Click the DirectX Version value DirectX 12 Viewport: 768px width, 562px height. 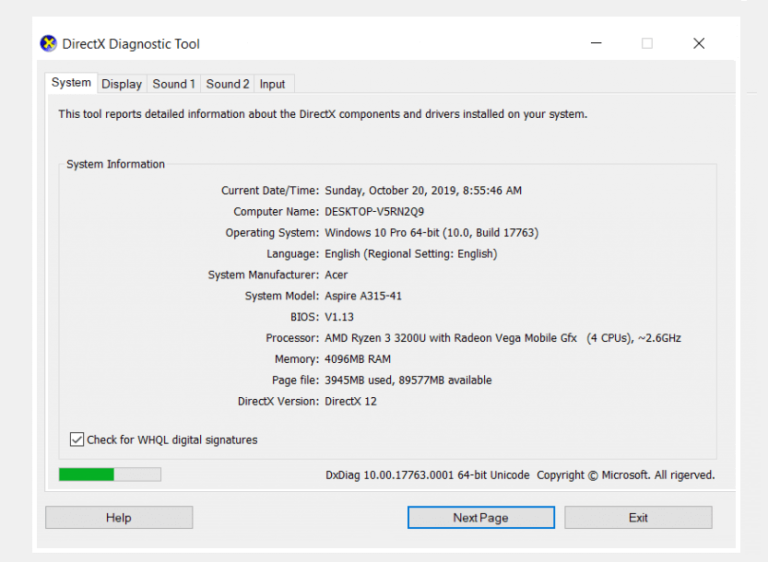point(351,401)
